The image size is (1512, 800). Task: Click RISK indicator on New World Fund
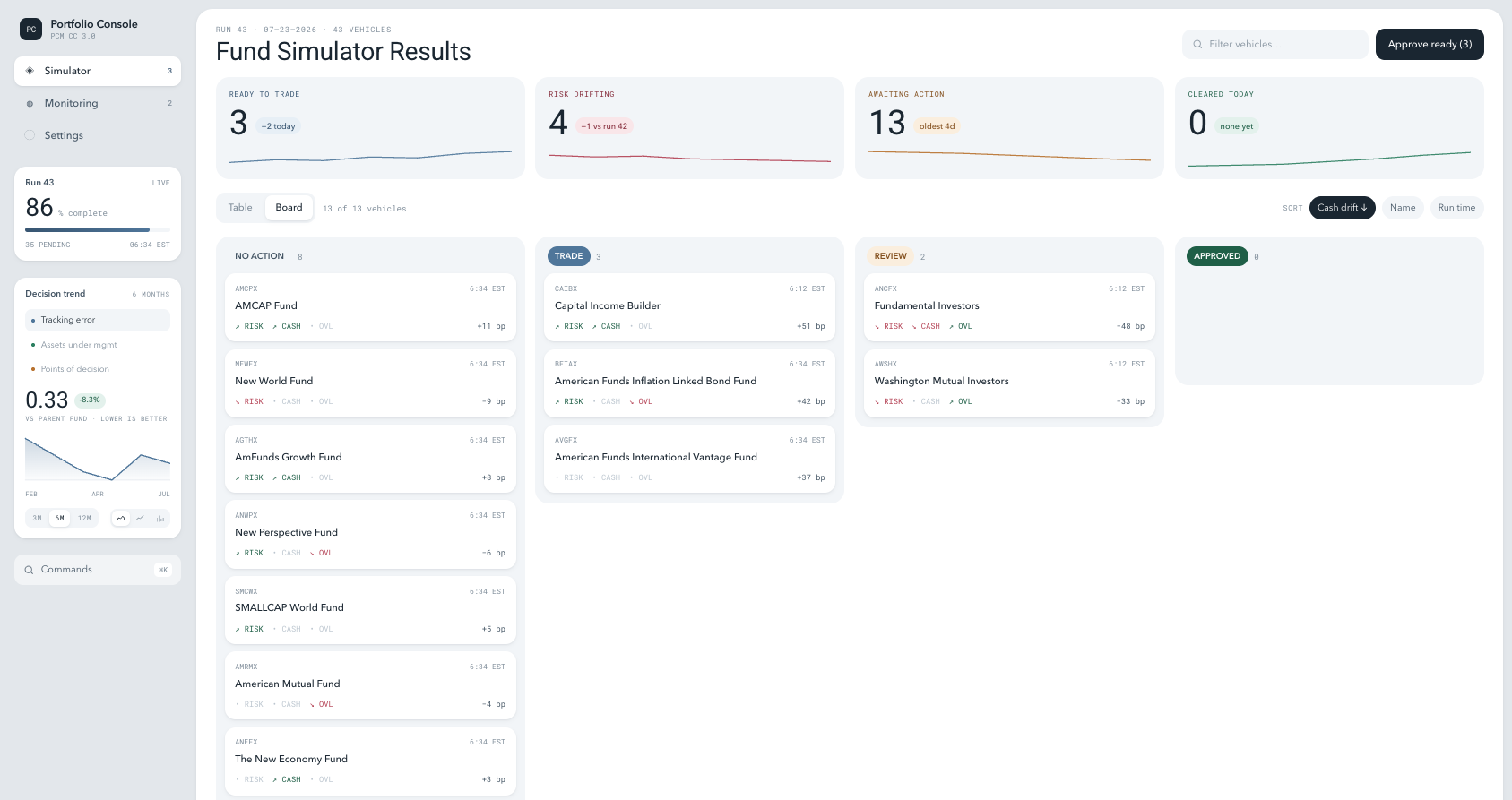(249, 401)
